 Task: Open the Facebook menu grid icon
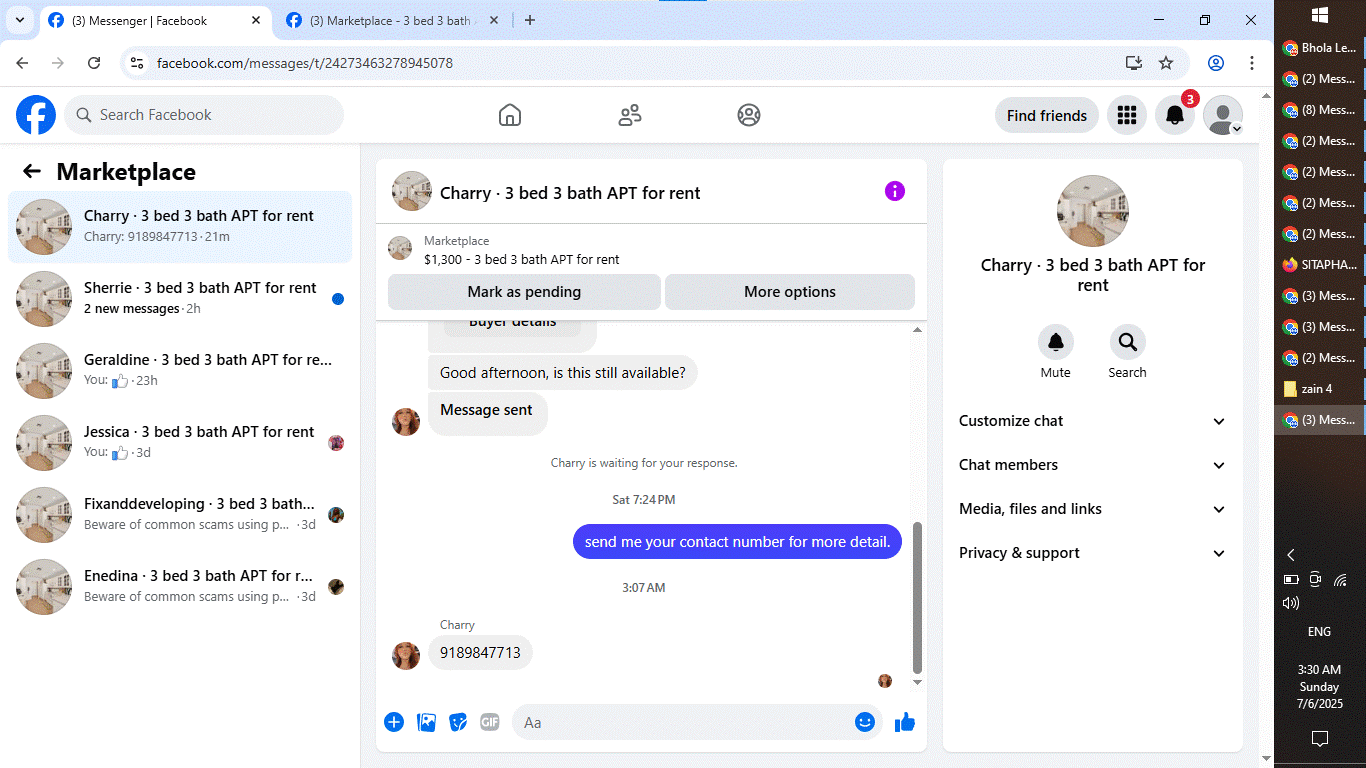(1127, 115)
